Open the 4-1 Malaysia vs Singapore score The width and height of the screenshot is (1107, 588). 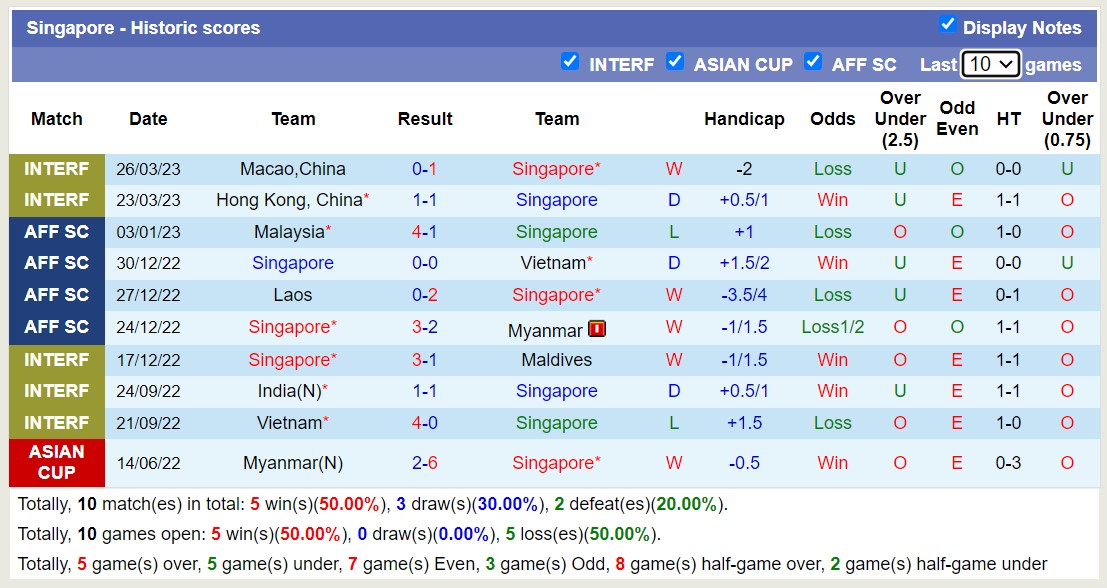425,232
